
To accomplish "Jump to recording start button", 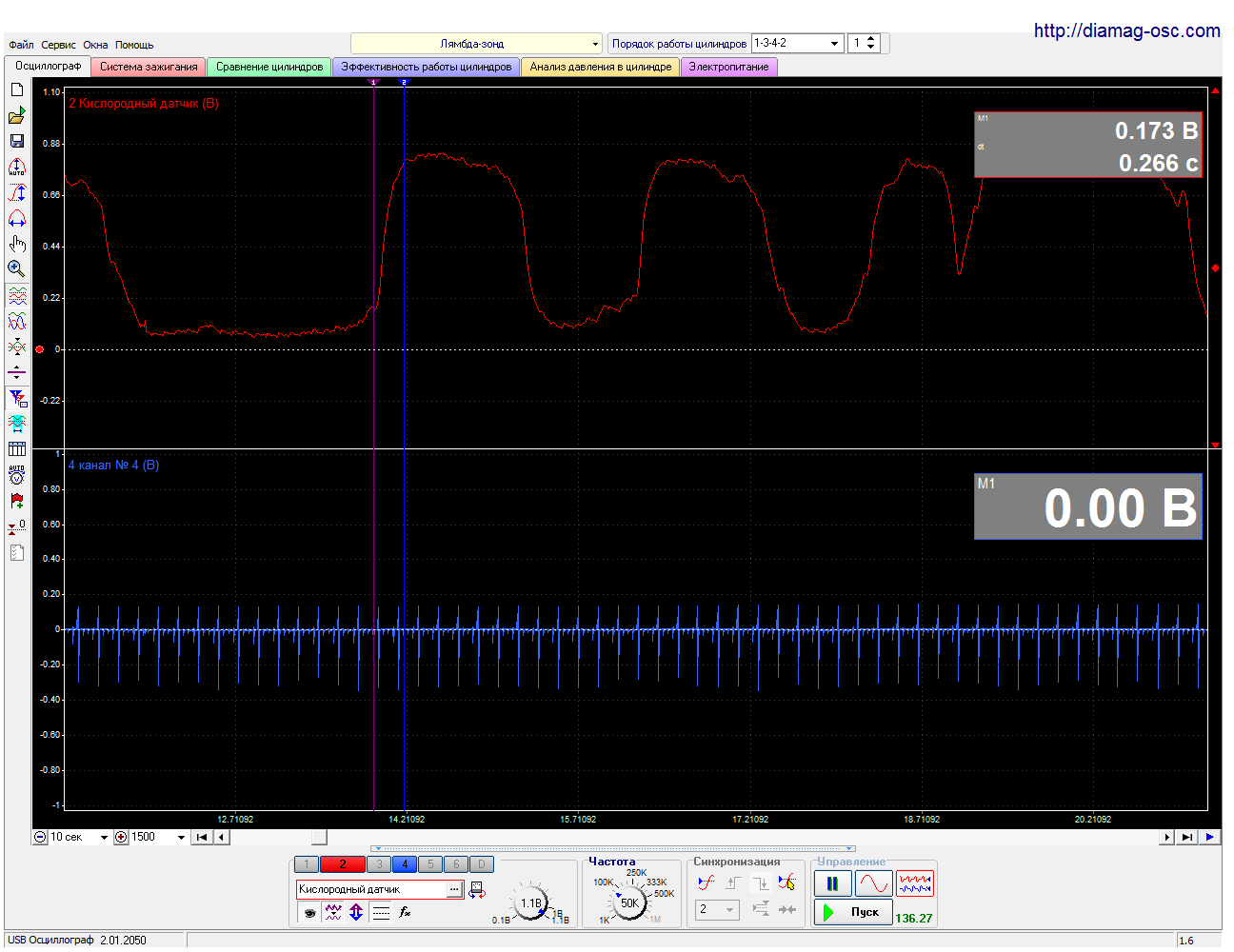I will (x=201, y=838).
